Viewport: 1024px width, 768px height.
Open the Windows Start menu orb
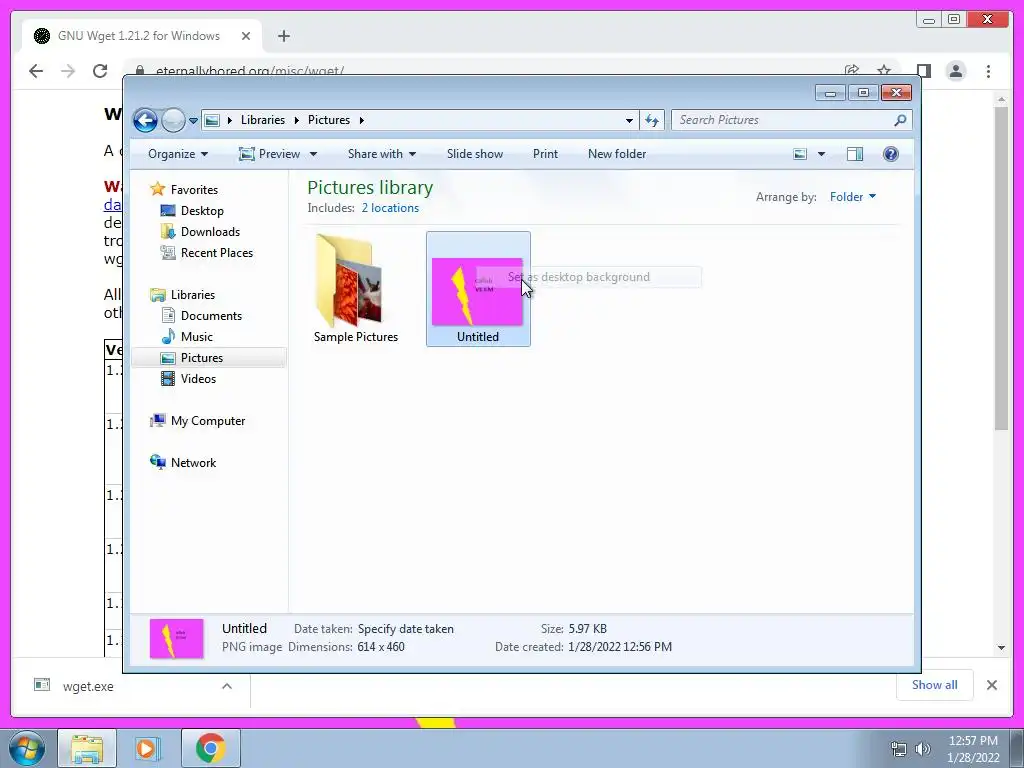tap(27, 748)
